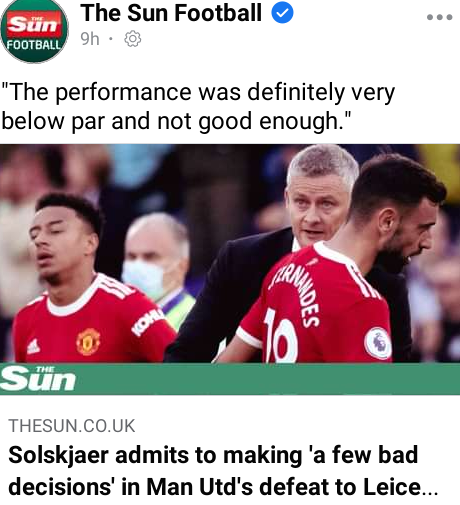Image resolution: width=460 pixels, height=505 pixels.
Task: Click the Premier League sleeve badge
Action: (378, 343)
